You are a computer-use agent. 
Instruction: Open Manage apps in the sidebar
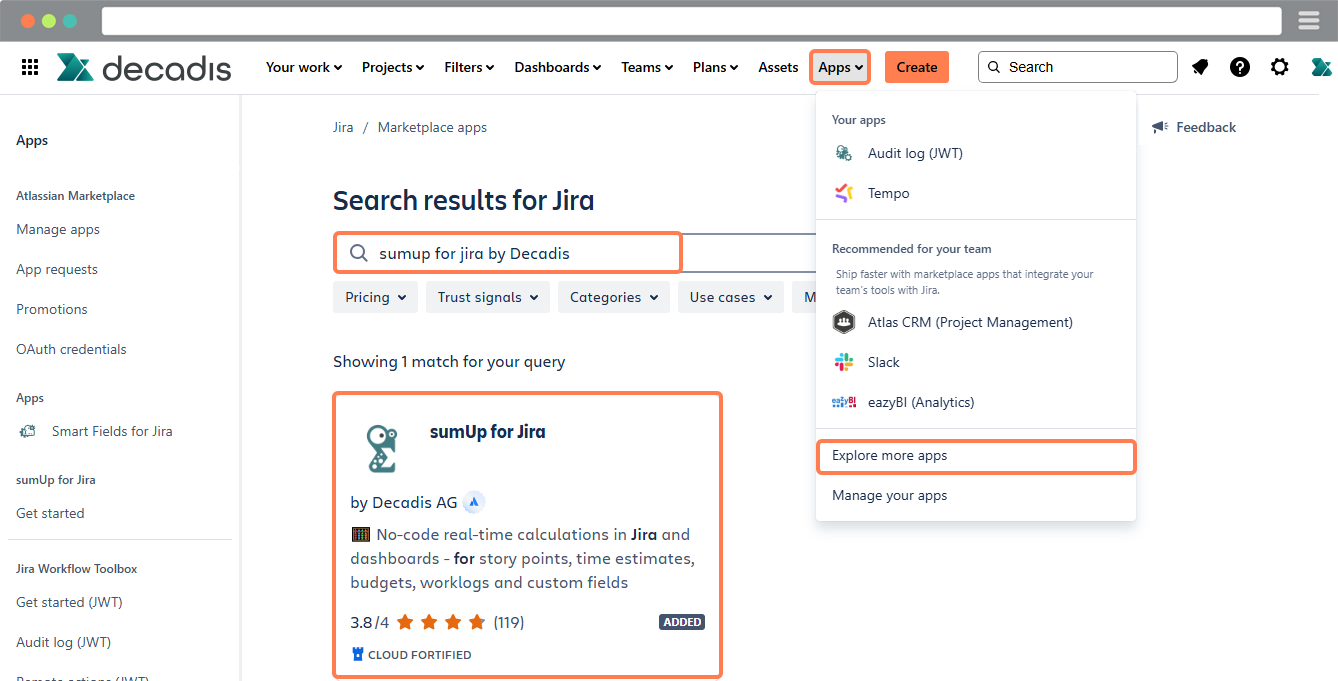coord(58,229)
